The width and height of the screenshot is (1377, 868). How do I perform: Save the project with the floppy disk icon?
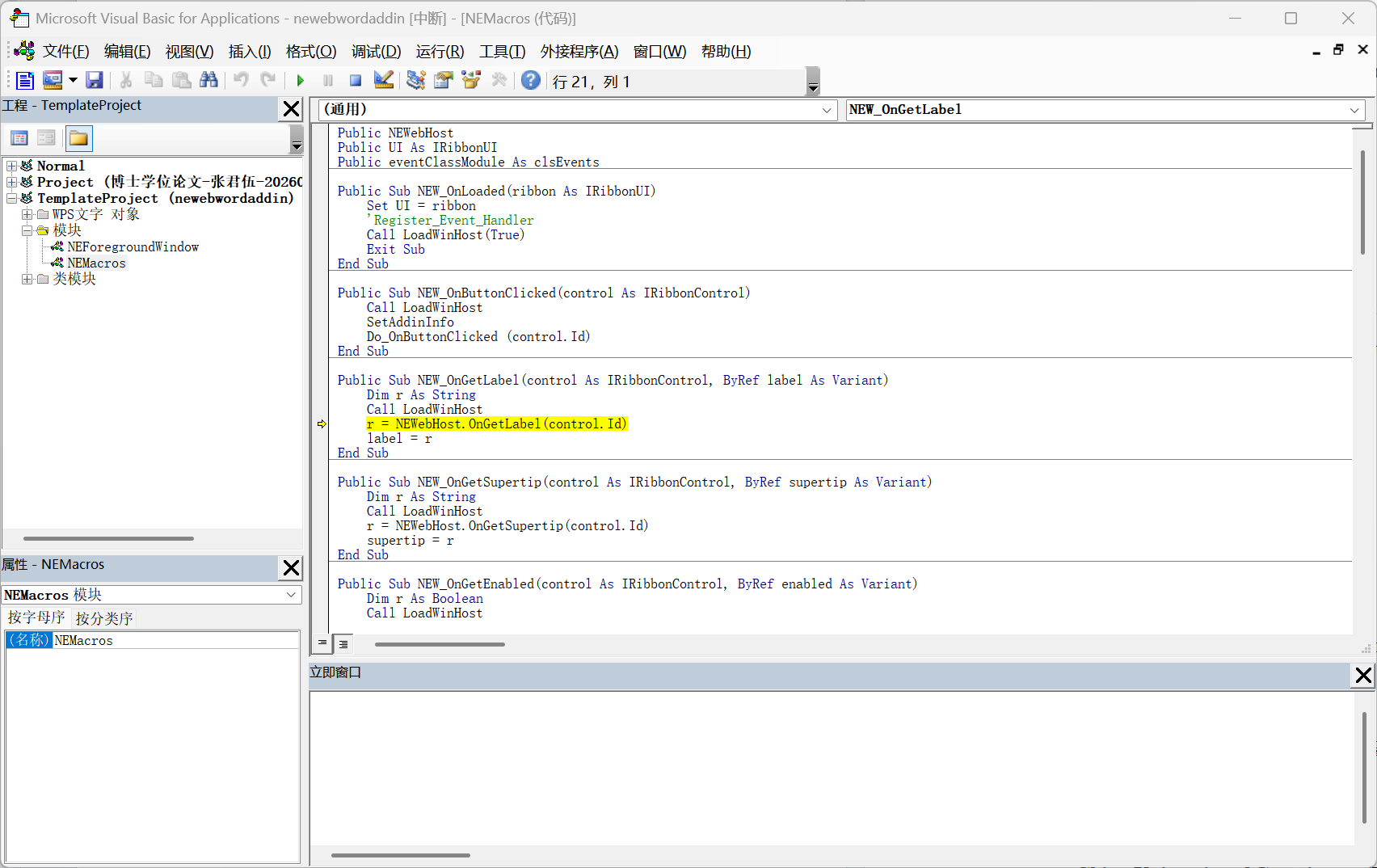[95, 80]
